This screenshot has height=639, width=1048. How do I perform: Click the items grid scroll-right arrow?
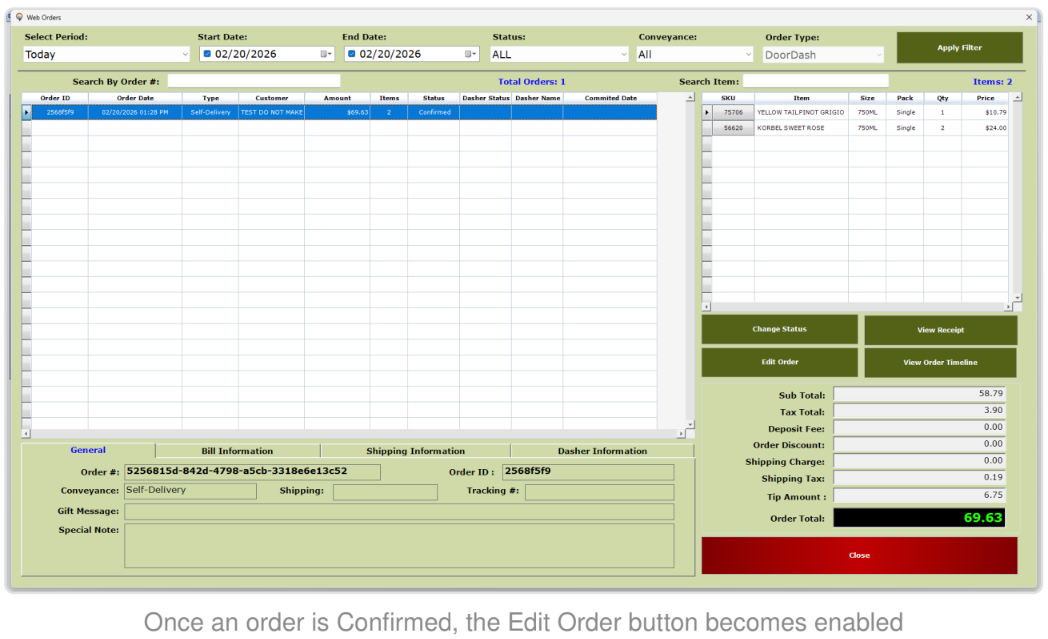1008,307
